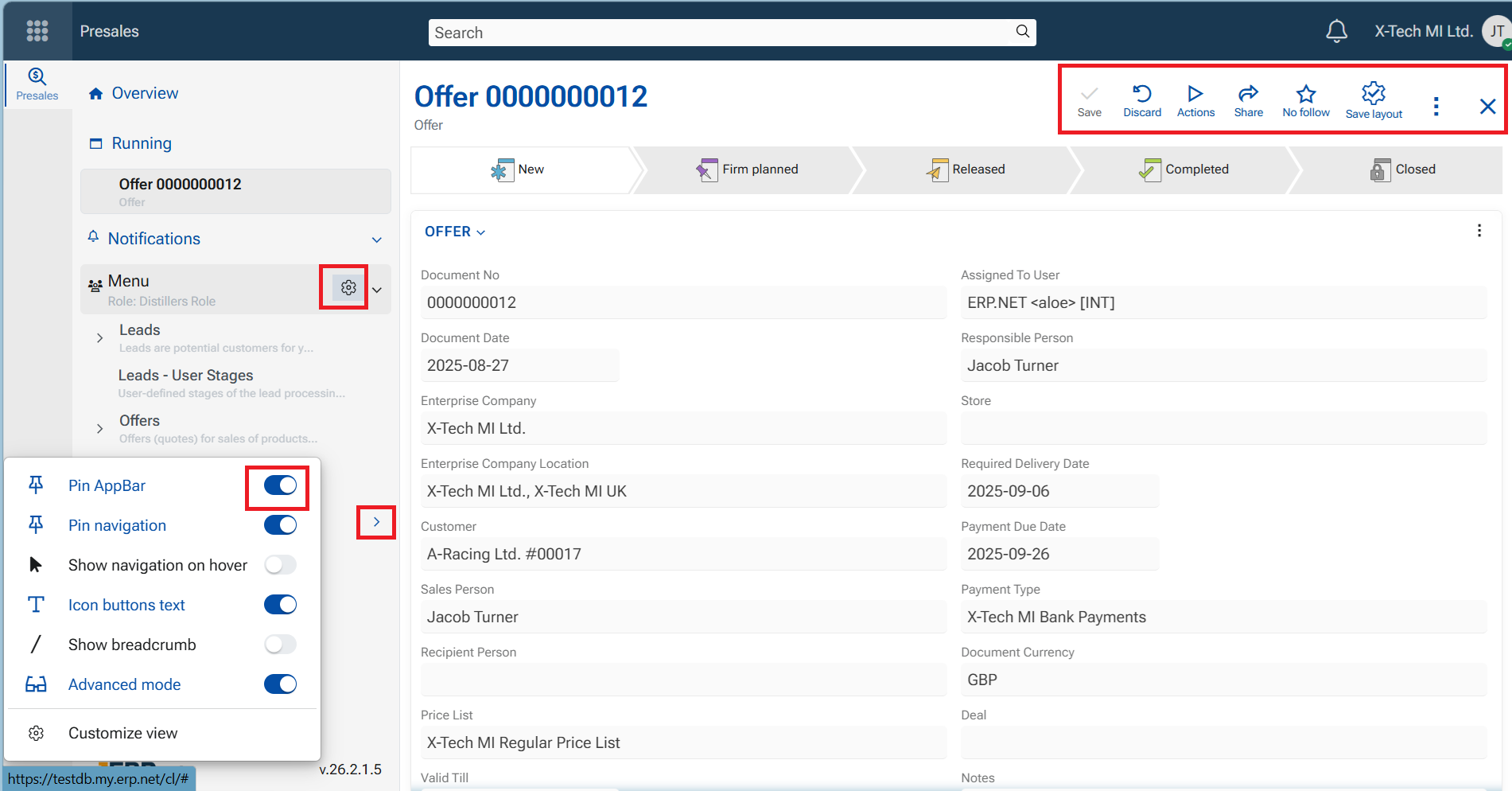
Task: Close the offer with the X icon
Action: point(1487,107)
